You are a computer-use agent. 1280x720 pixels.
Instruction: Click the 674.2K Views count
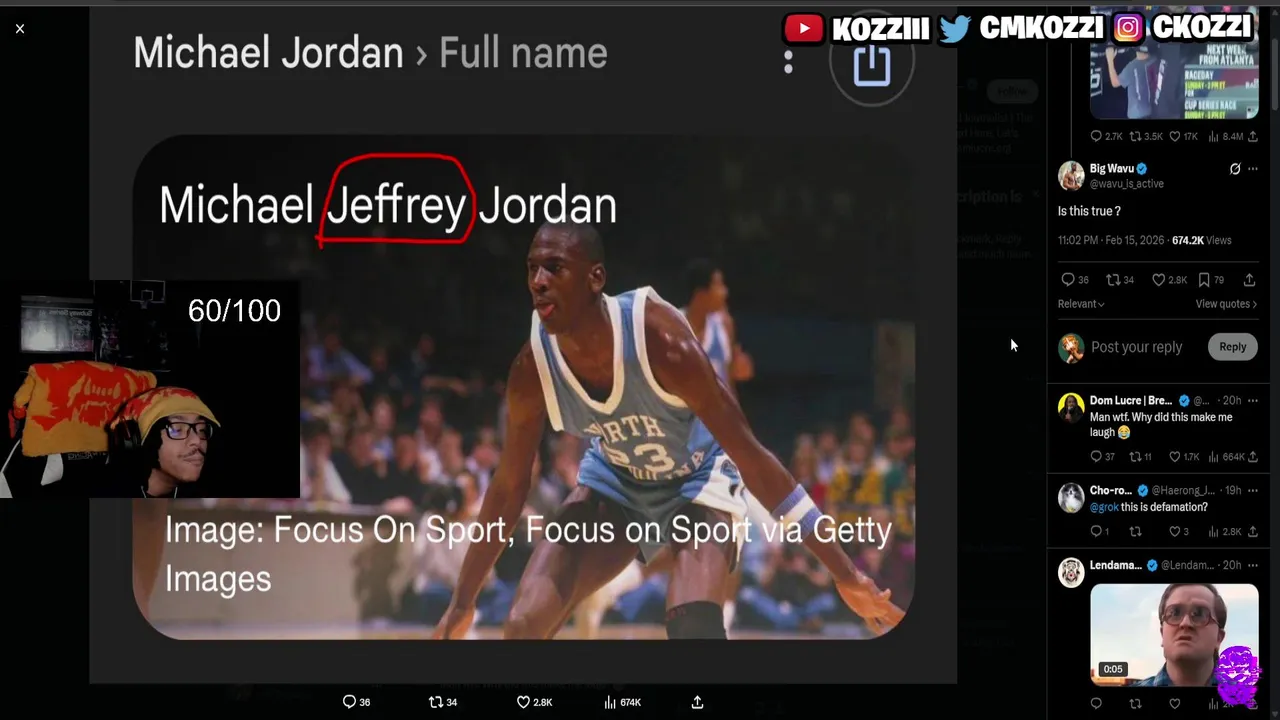coord(1201,240)
